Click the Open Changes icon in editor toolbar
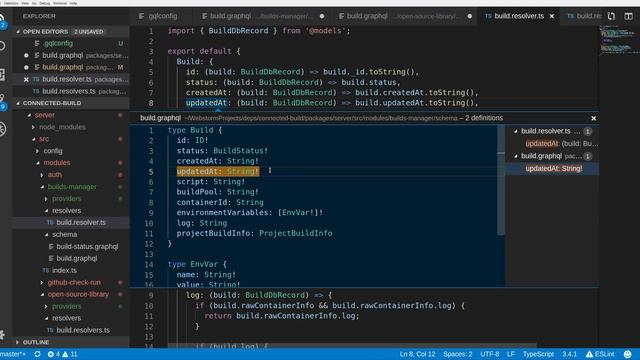This screenshot has height=360, width=640. 611,16
